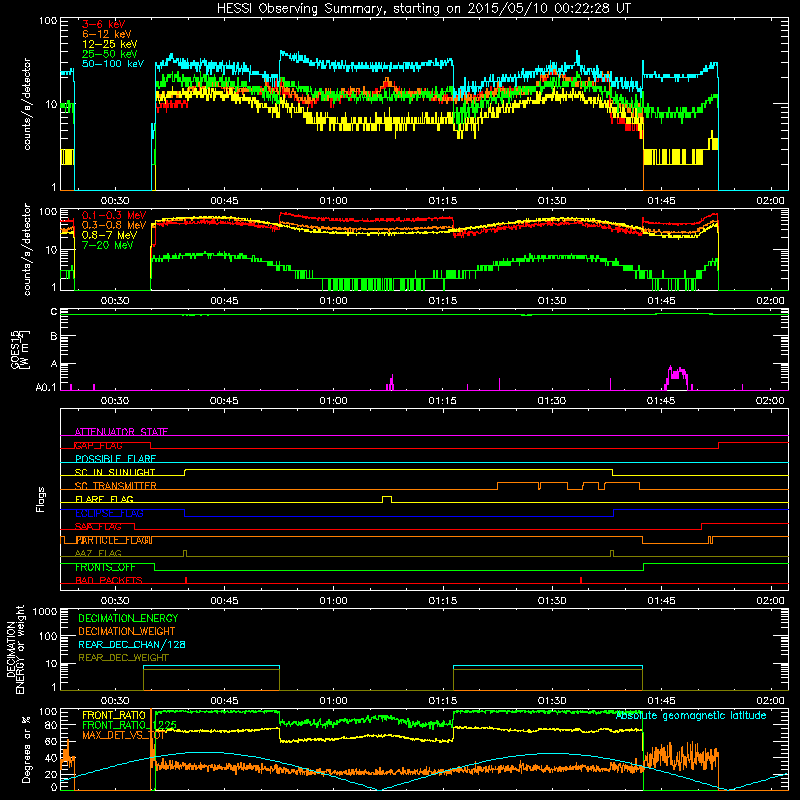Select the GAP_FLAG label
The image size is (800, 800).
coord(98,445)
